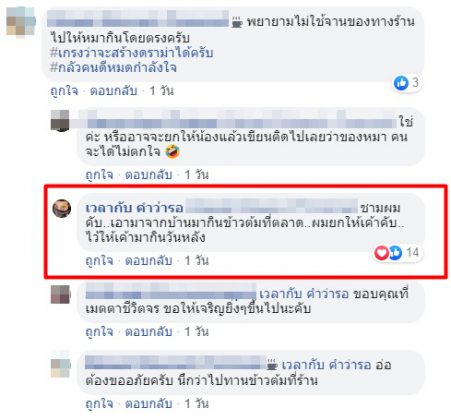Open the blurred avatar of top commenter
This screenshot has height=420, width=451.
pos(21,21)
